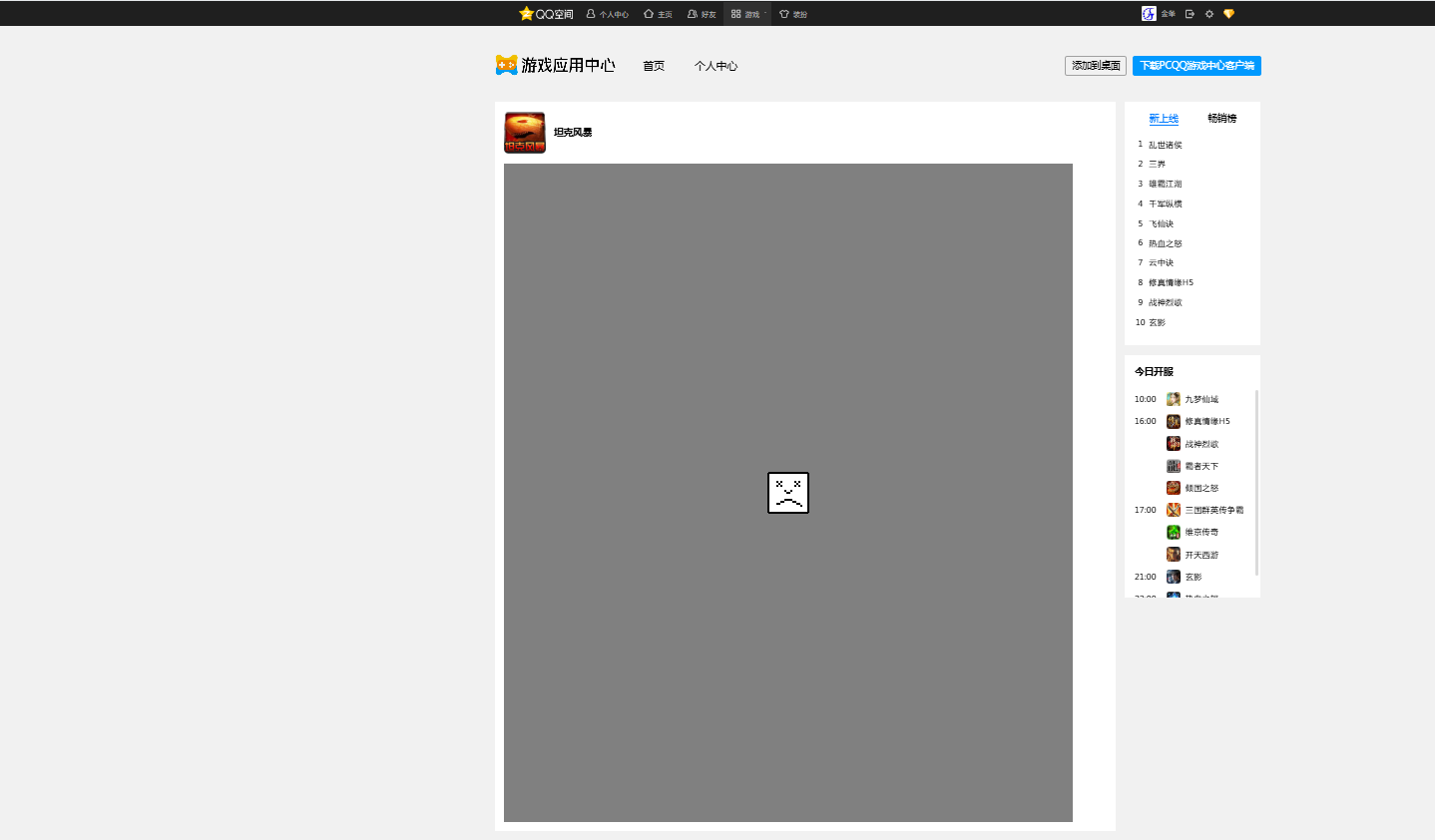The image size is (1435, 840).
Task: Click the 游戏应用中心 gamepad logo
Action: pyautogui.click(x=506, y=65)
